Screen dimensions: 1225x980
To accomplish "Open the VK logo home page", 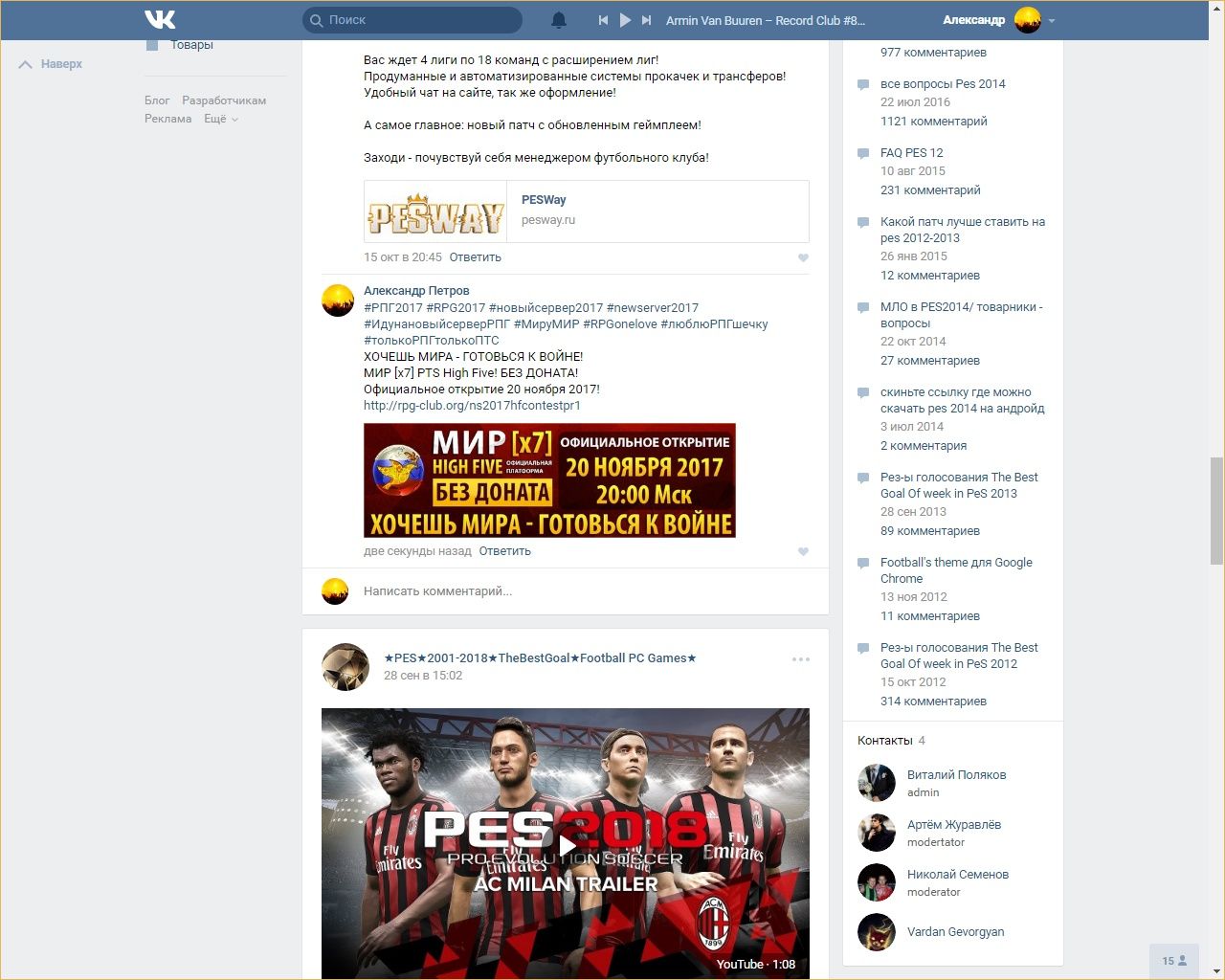I will (x=160, y=19).
